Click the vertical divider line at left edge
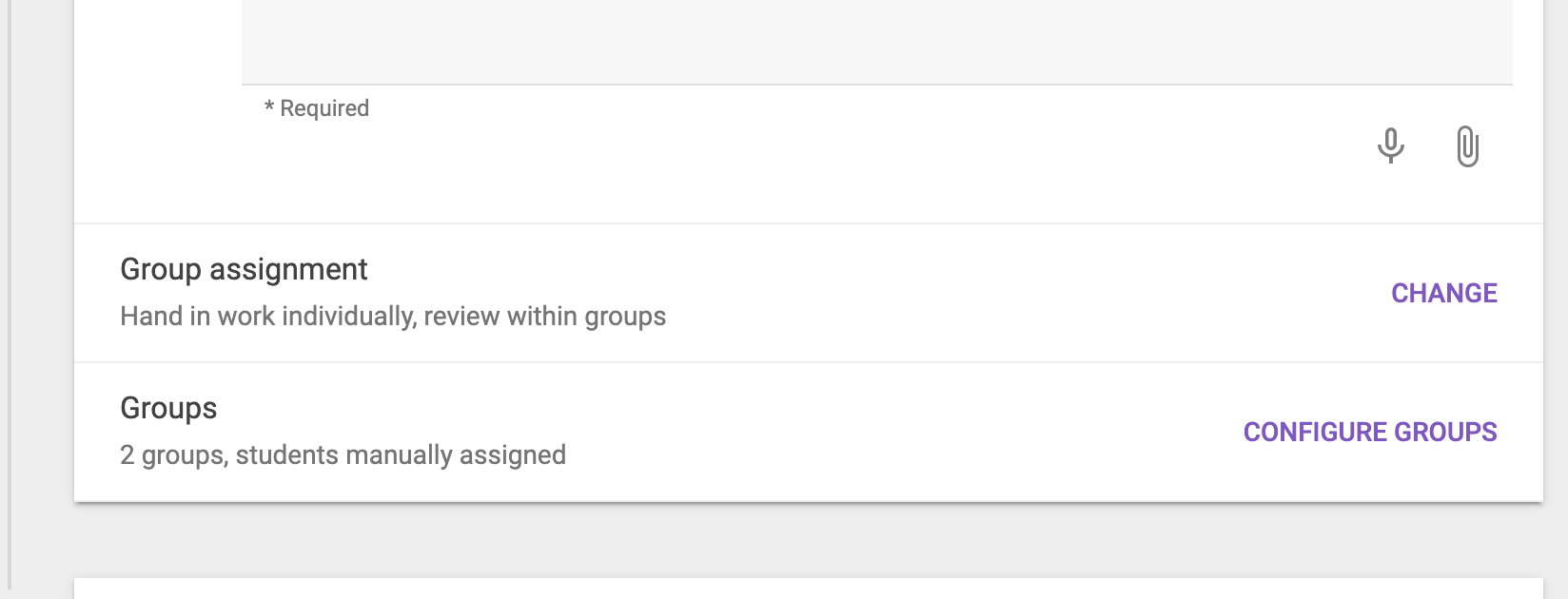1568x599 pixels. tap(10, 295)
